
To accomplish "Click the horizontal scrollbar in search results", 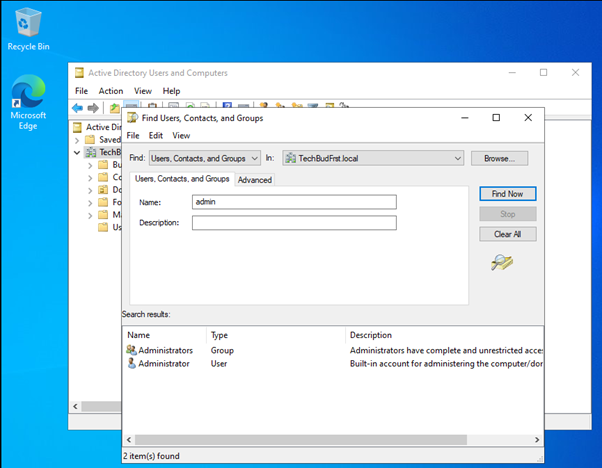I will click(330, 440).
